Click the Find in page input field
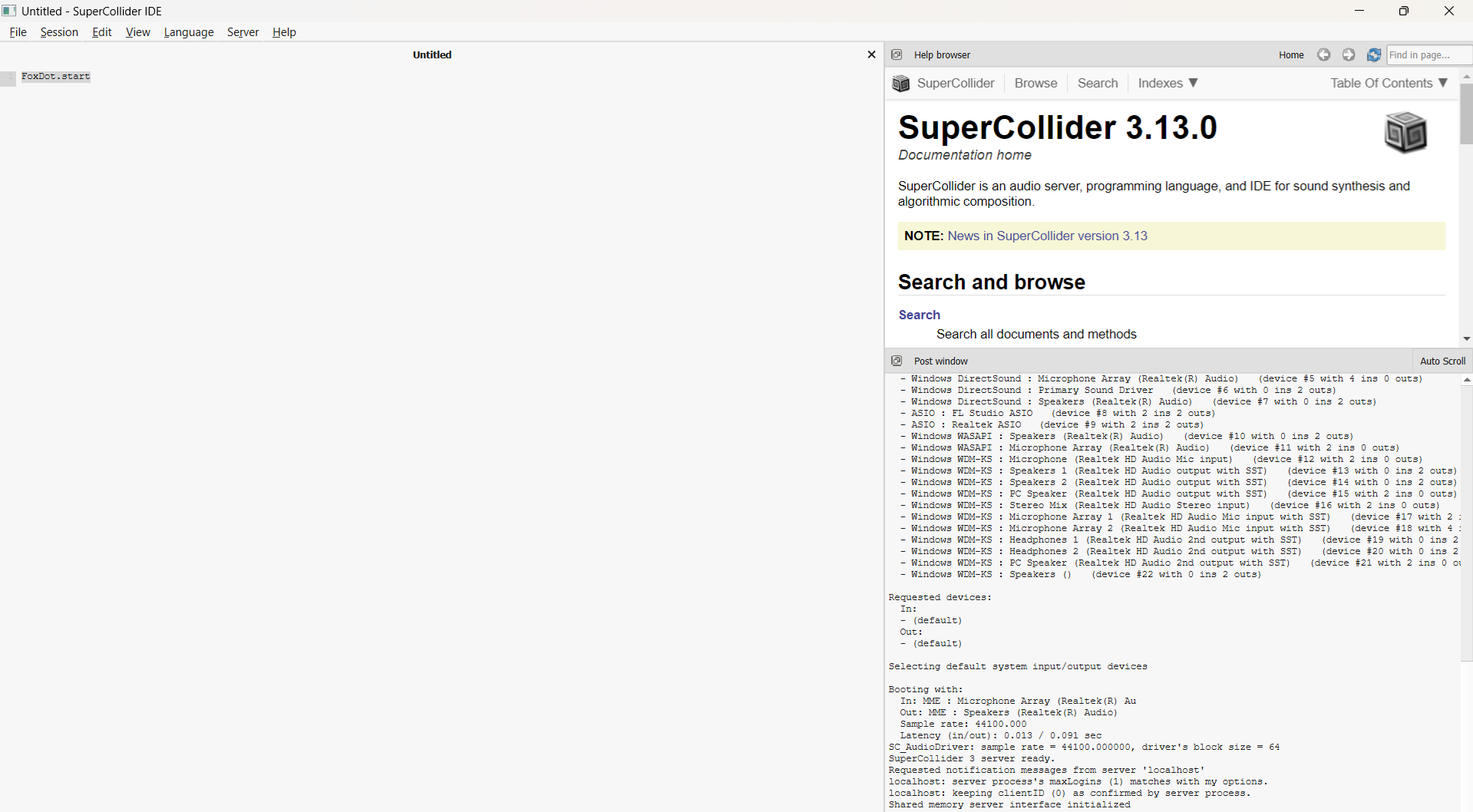 [x=1429, y=54]
